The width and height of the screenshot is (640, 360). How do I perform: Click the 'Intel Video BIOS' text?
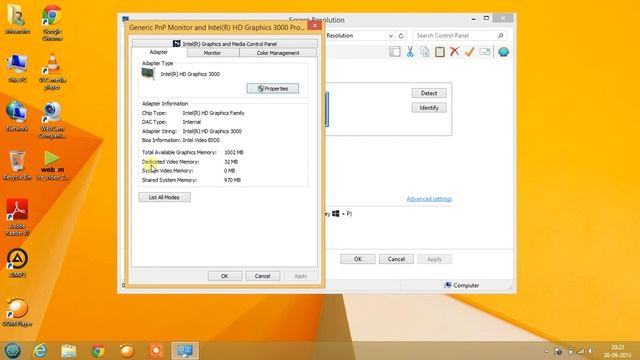[201, 140]
